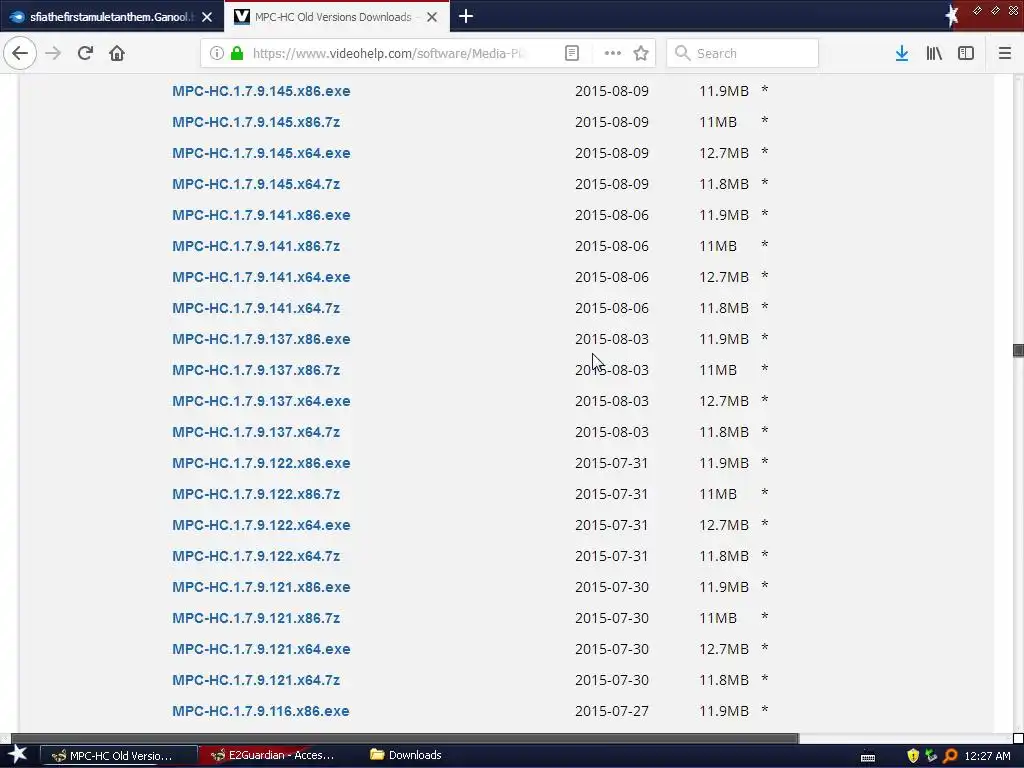Image resolution: width=1024 pixels, height=768 pixels.
Task: Download MPC-HC.1.7.9.121.x86.7z
Action: pyautogui.click(x=256, y=618)
